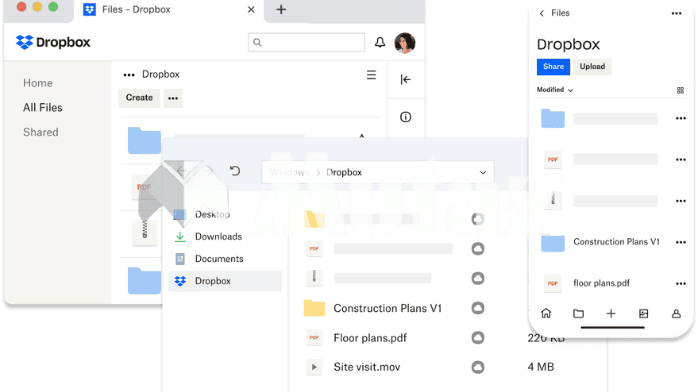The image size is (698, 392).
Task: Close the Files - Dropbox browser tab
Action: pyautogui.click(x=251, y=9)
